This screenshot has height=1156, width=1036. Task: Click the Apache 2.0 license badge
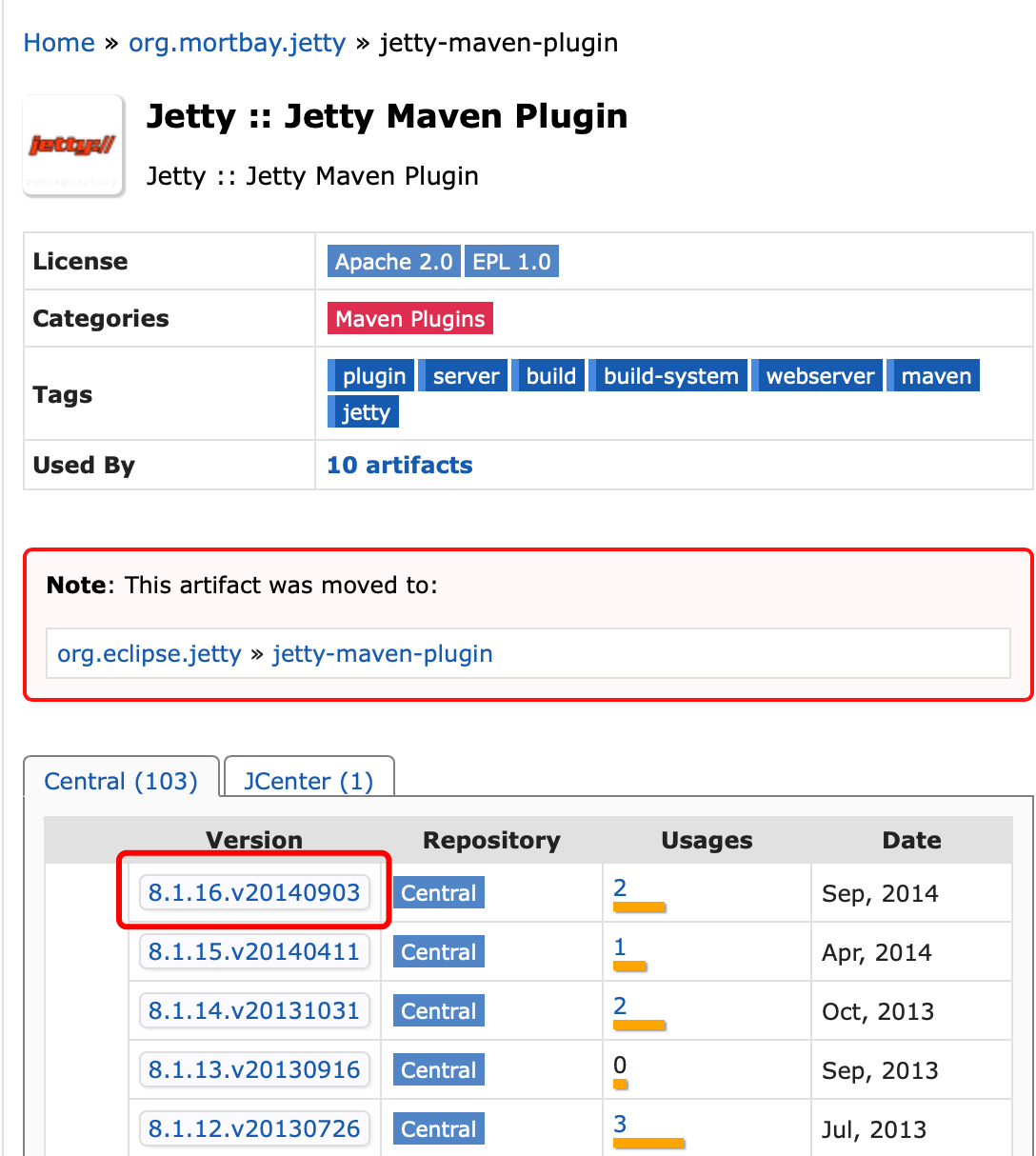click(394, 262)
